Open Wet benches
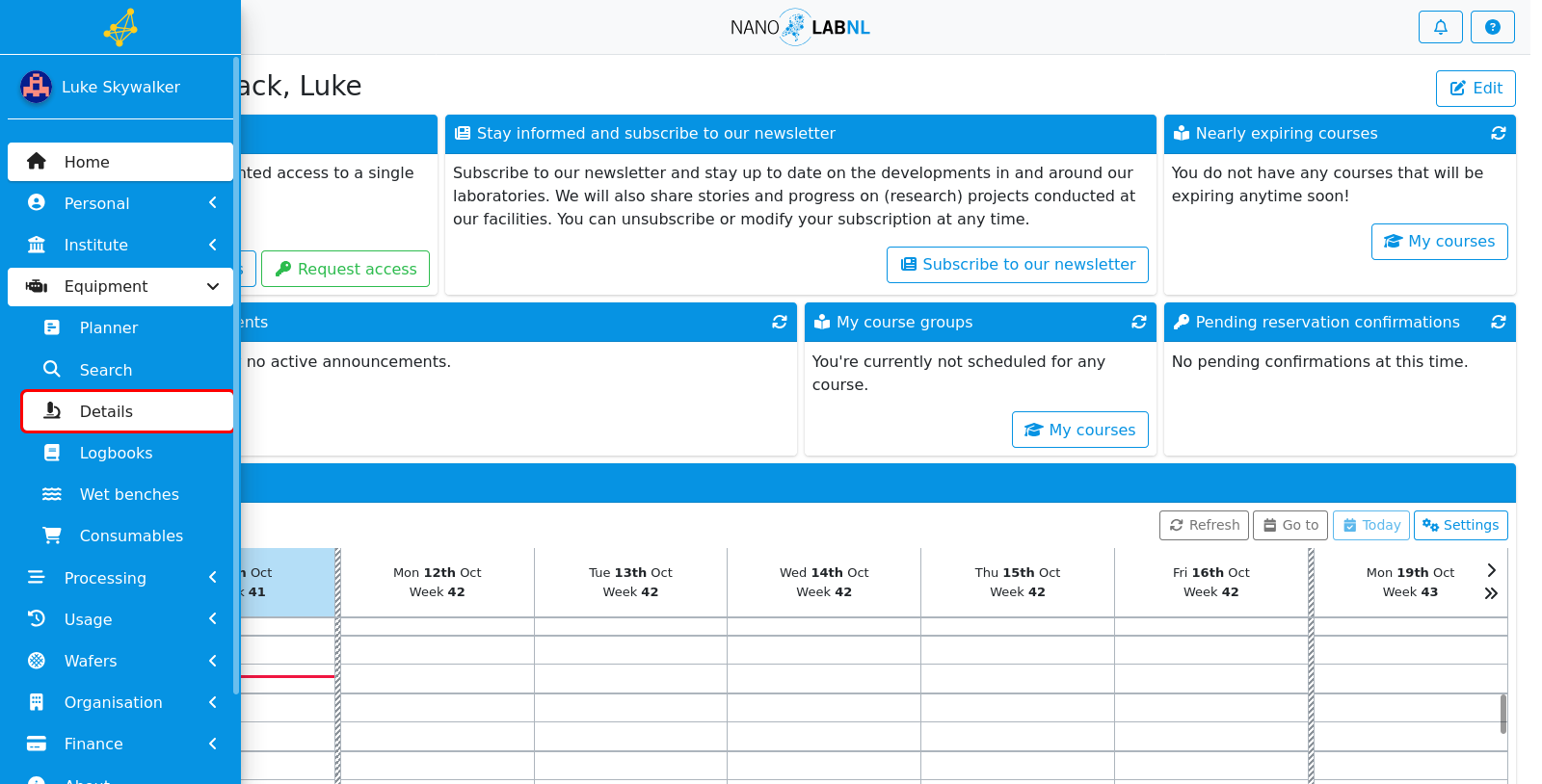1542x784 pixels. click(128, 494)
